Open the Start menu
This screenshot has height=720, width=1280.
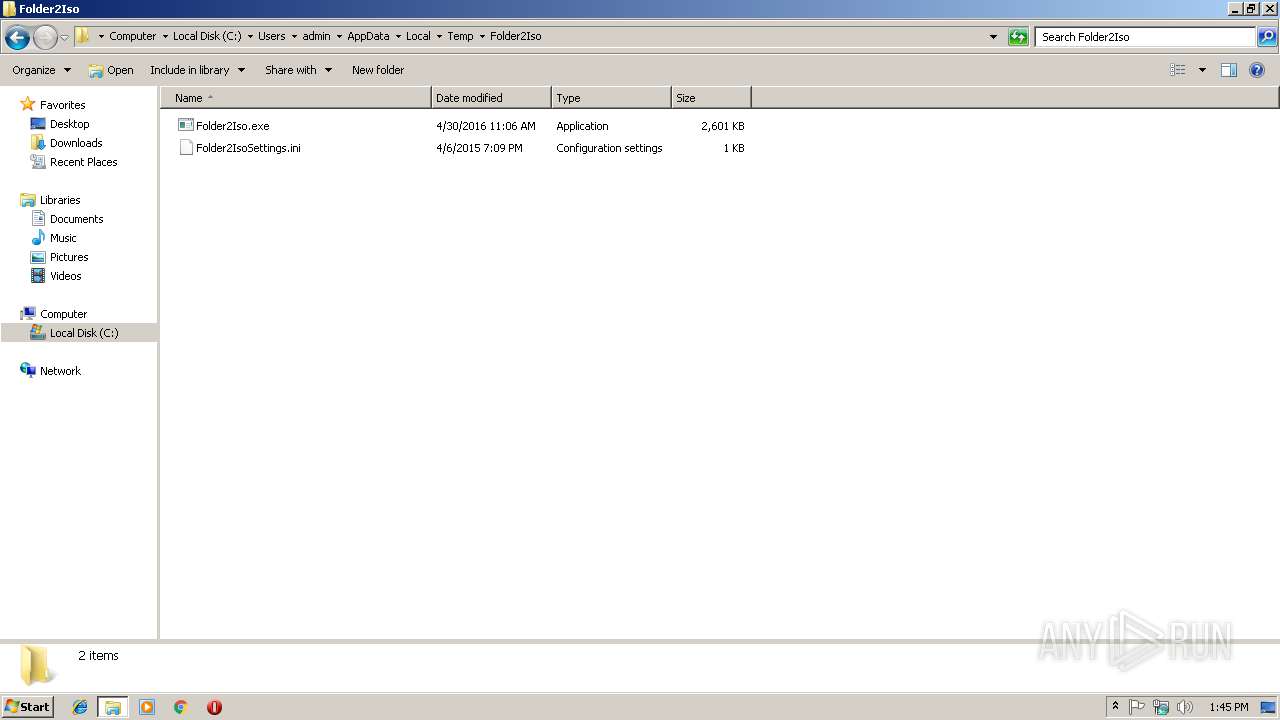(x=28, y=706)
